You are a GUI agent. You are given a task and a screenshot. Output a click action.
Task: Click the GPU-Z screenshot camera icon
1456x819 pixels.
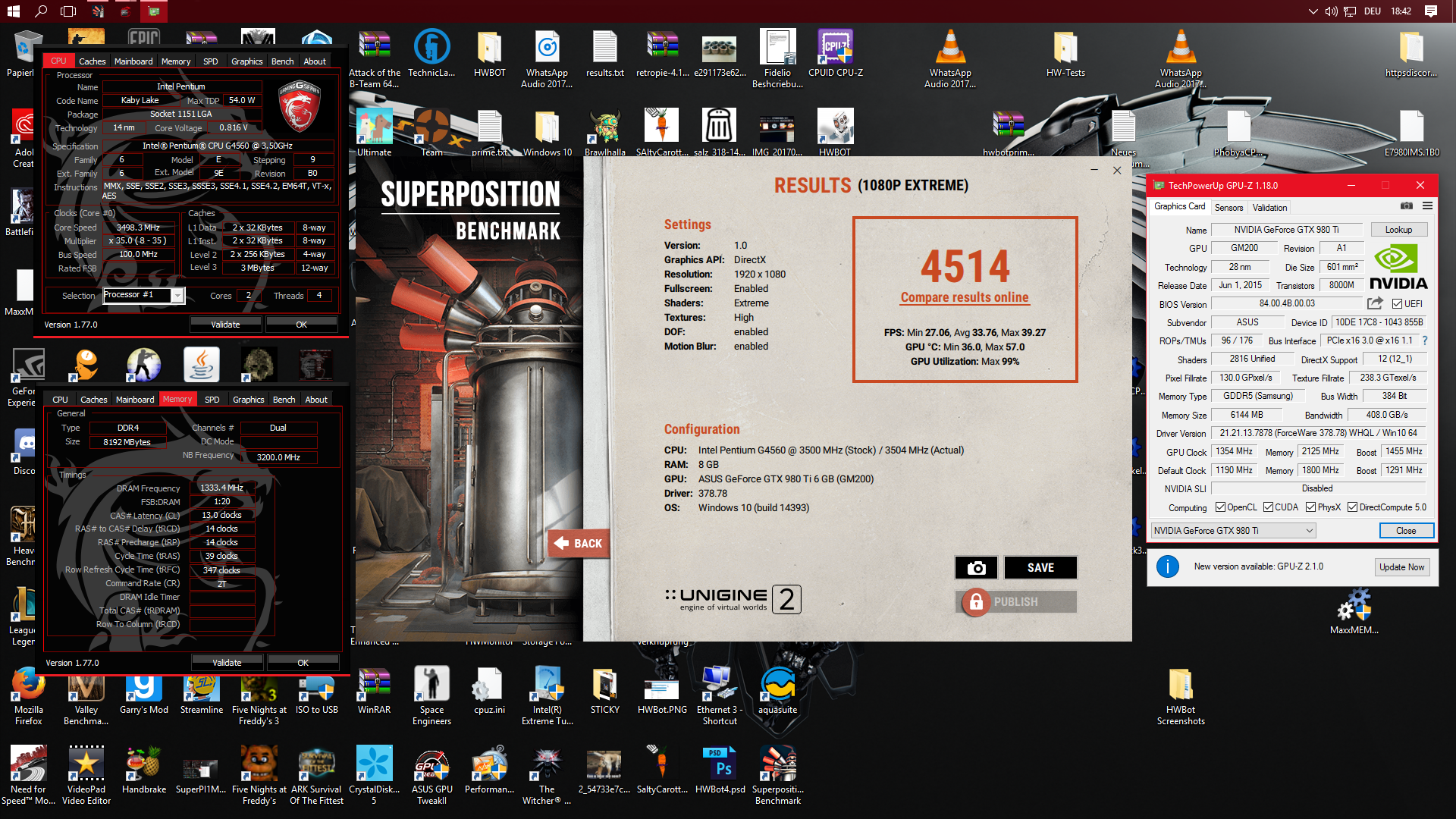pyautogui.click(x=1406, y=206)
